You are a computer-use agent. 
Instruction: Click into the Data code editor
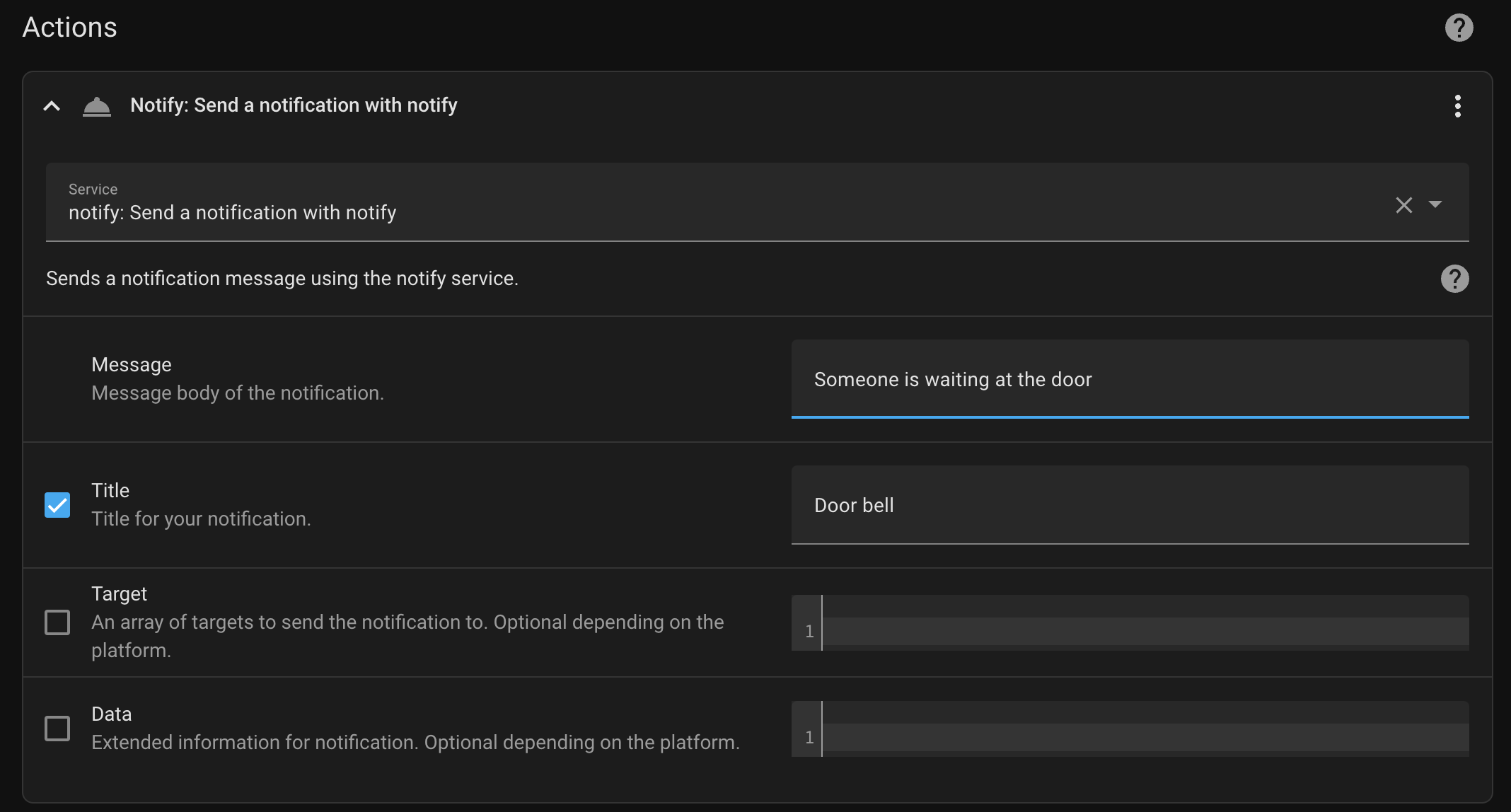coord(1130,729)
